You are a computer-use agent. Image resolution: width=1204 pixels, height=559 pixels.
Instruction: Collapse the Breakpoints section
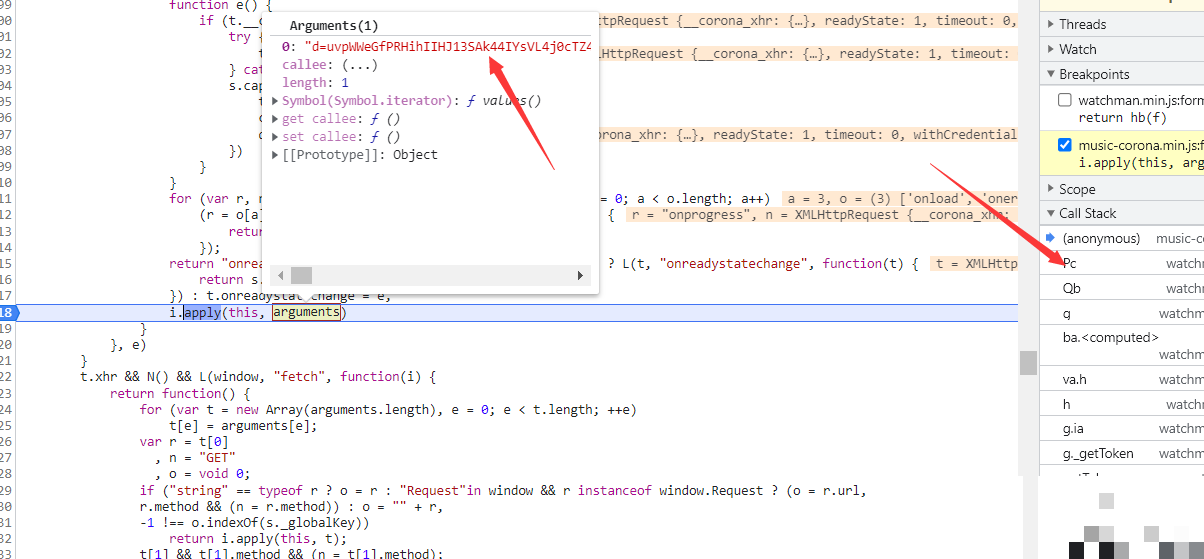pos(1050,74)
